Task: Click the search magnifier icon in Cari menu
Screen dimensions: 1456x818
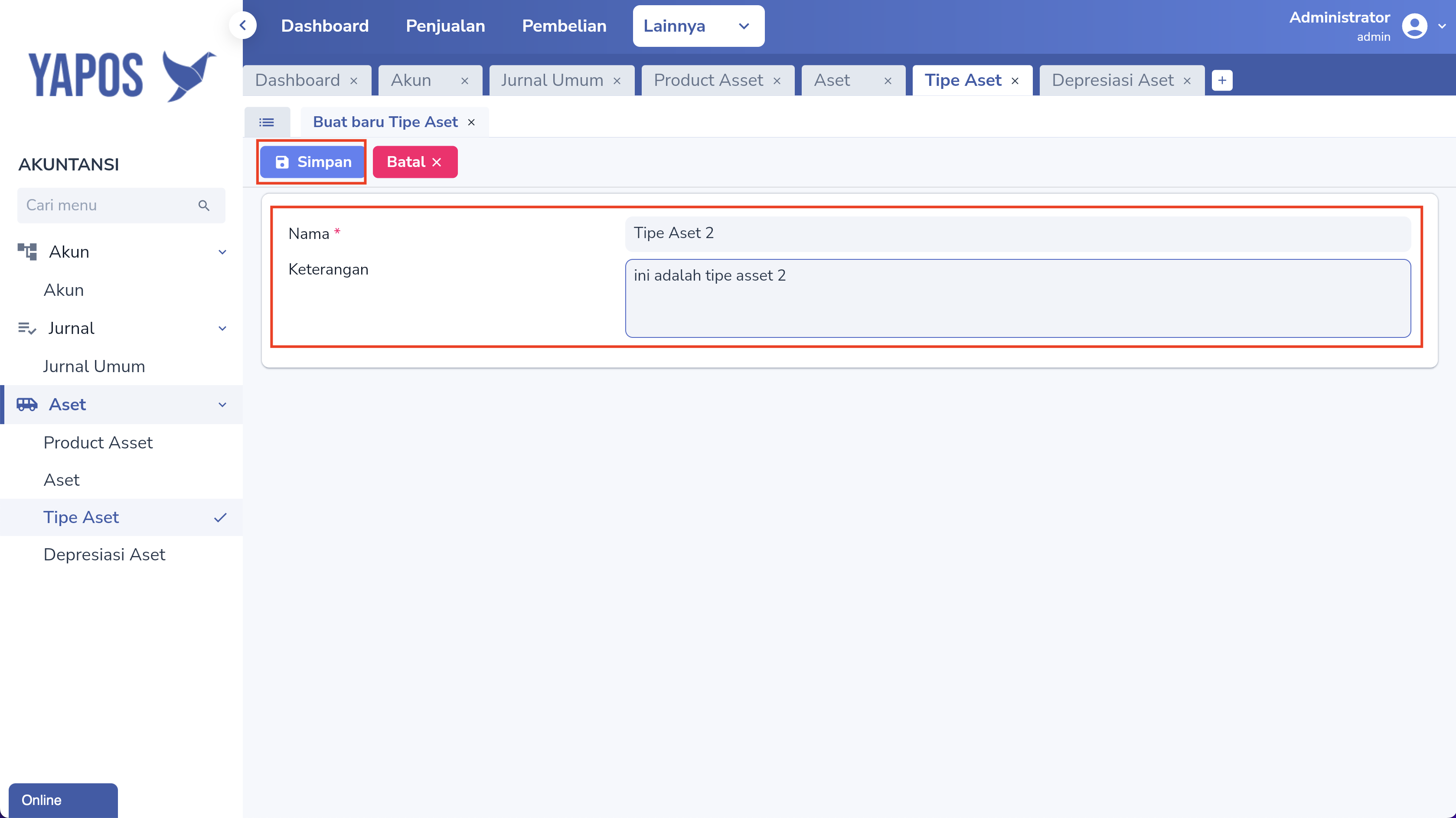Action: click(x=204, y=206)
